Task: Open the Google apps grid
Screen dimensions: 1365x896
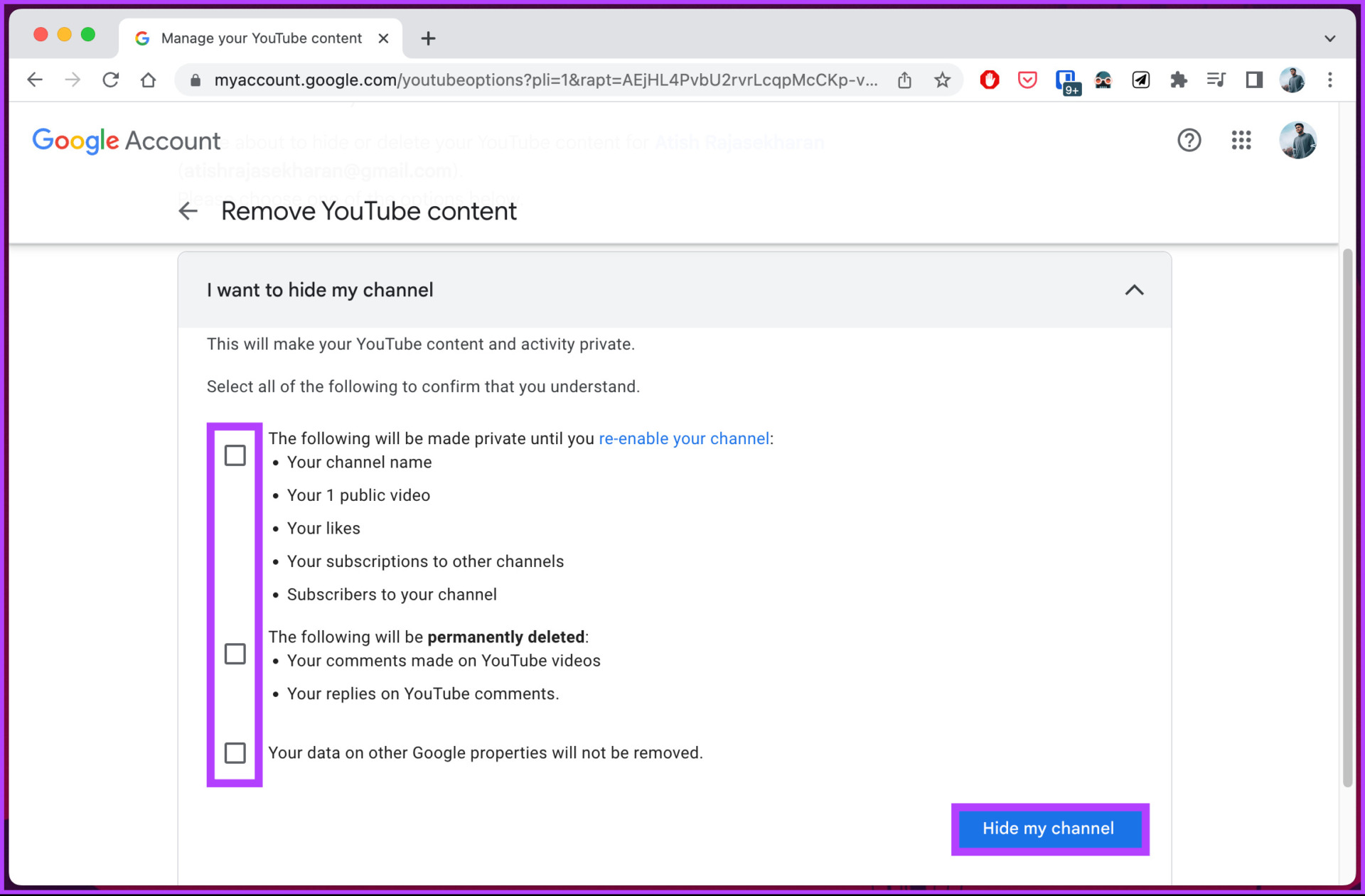Action: click(x=1241, y=140)
